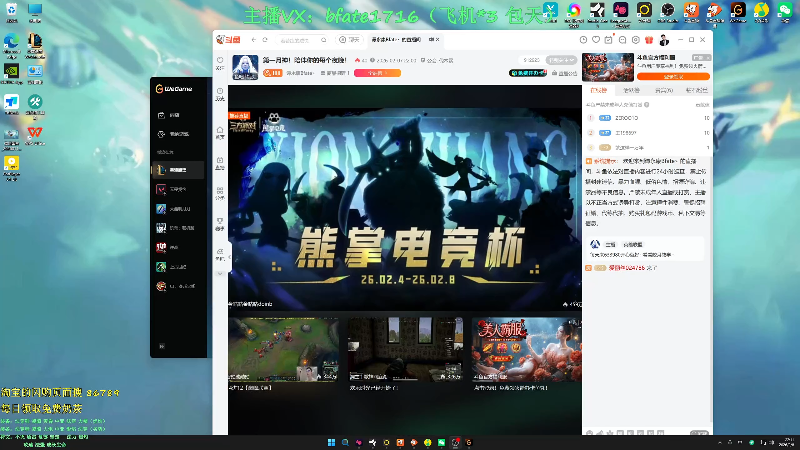800x450 pixels.
Task: Open the dropdown button in room header right
Action: (561, 60)
